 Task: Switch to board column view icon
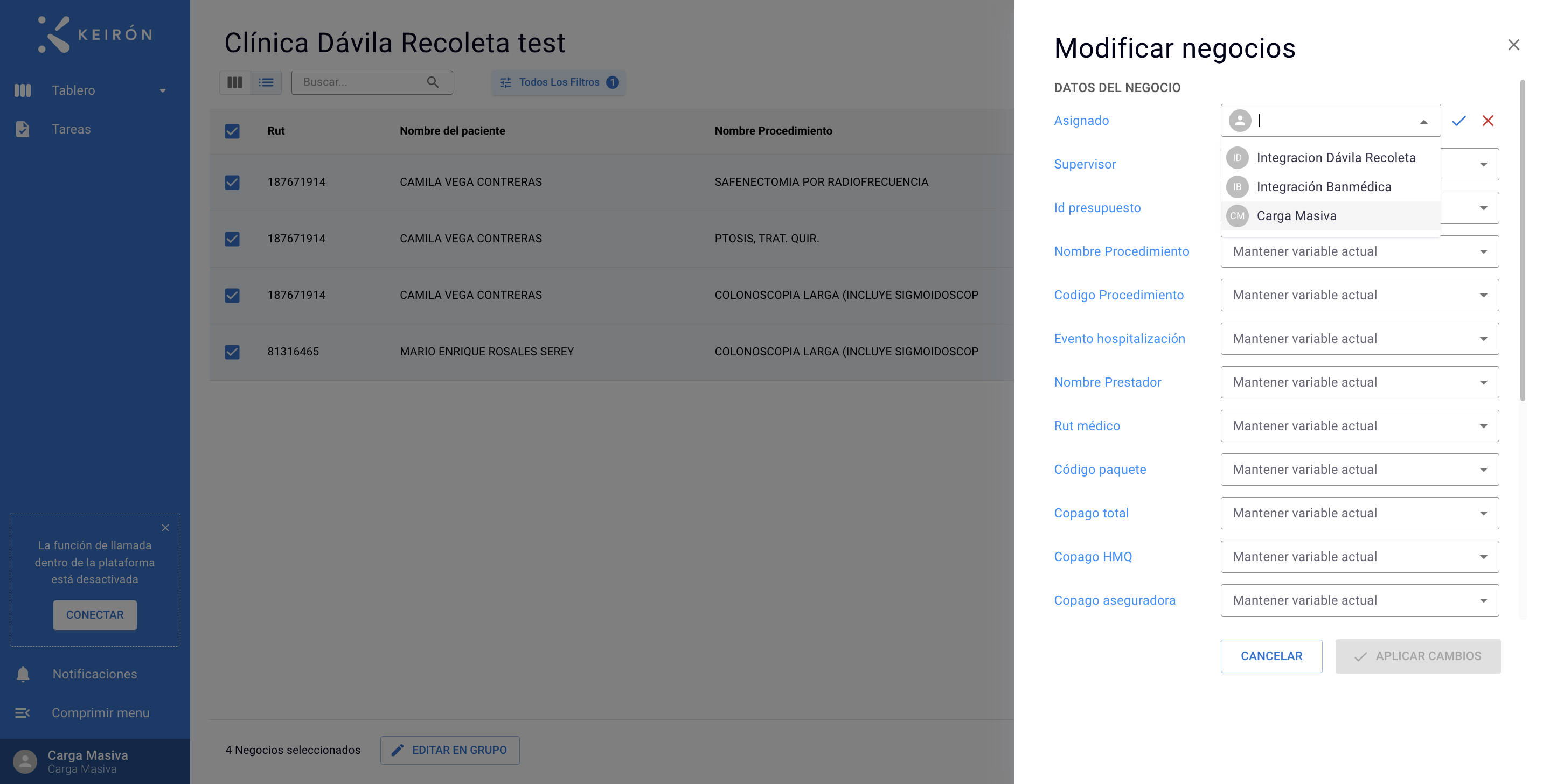tap(235, 82)
